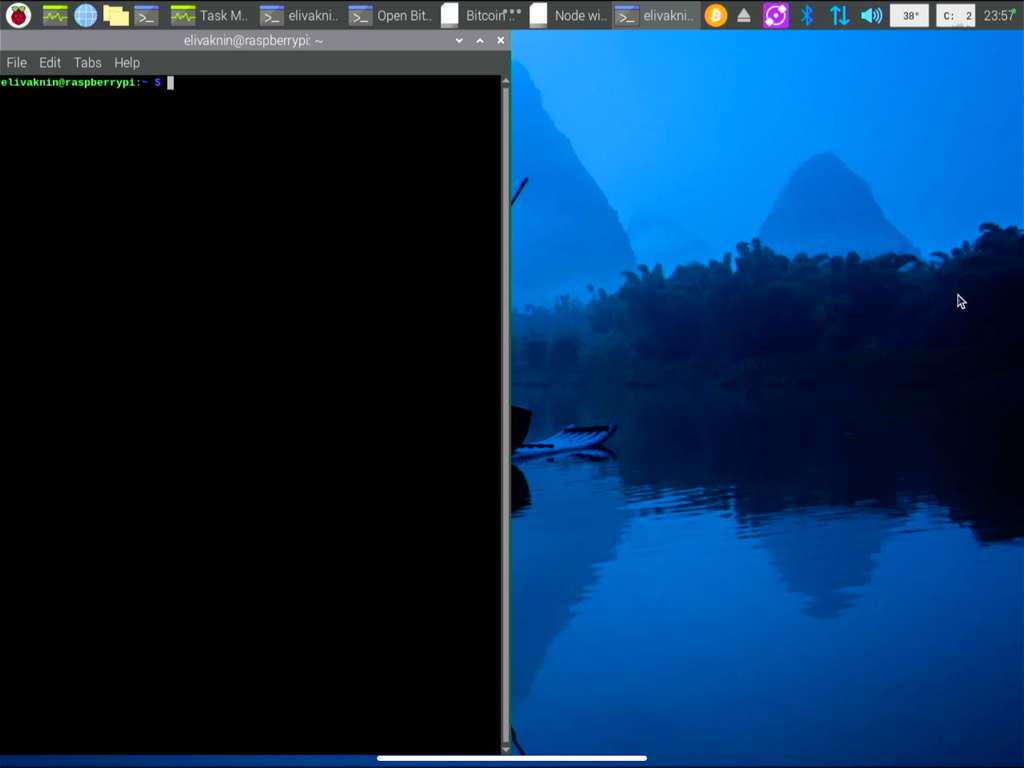Toggle Bluetooth from the system tray
1024x768 pixels.
[x=807, y=15]
